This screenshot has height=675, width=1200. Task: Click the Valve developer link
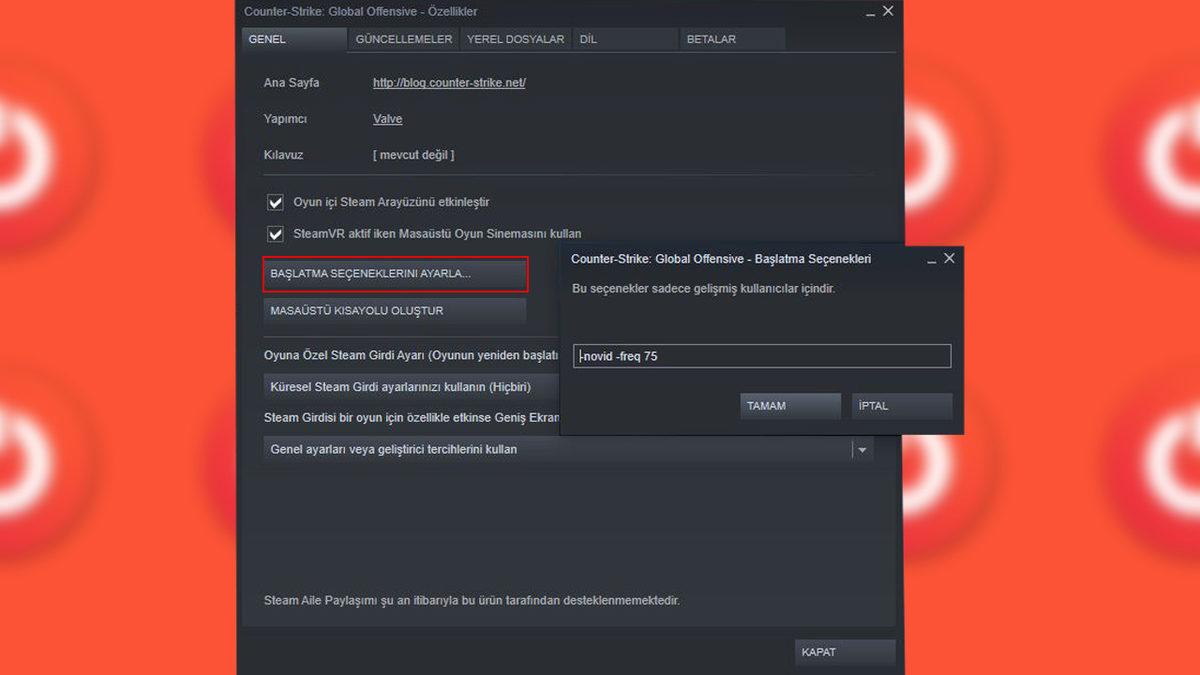point(387,119)
